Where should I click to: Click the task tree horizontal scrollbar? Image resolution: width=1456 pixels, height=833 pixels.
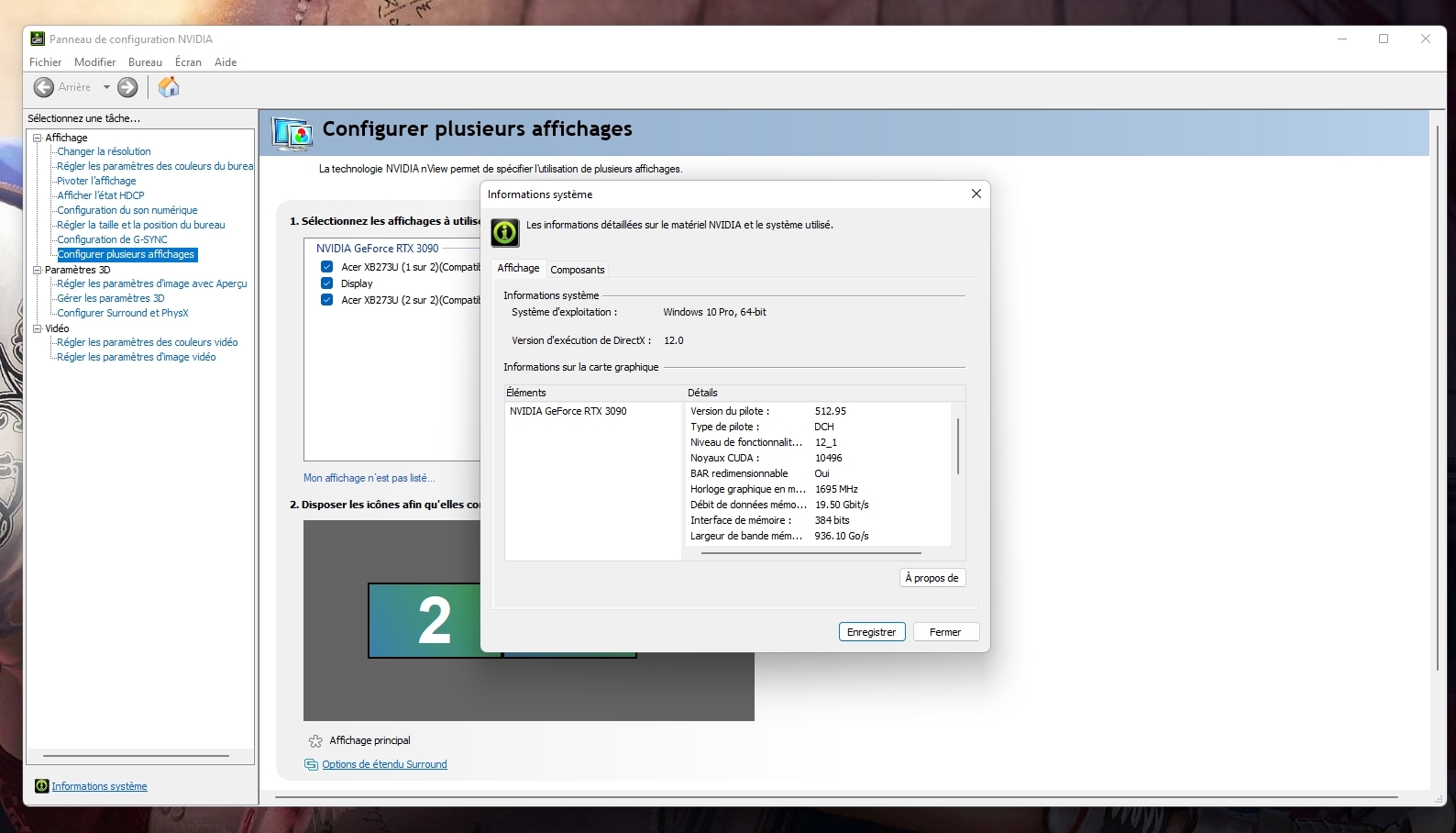(136, 756)
